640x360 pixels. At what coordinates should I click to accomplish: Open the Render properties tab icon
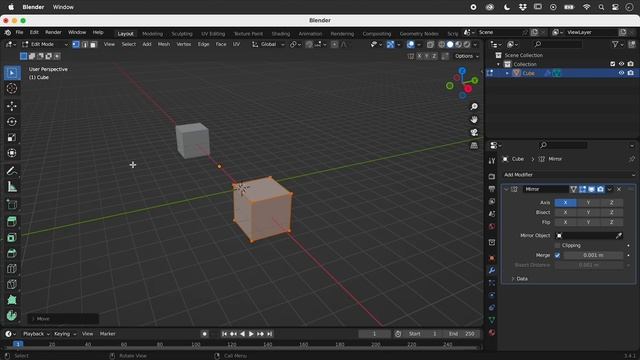(x=492, y=177)
